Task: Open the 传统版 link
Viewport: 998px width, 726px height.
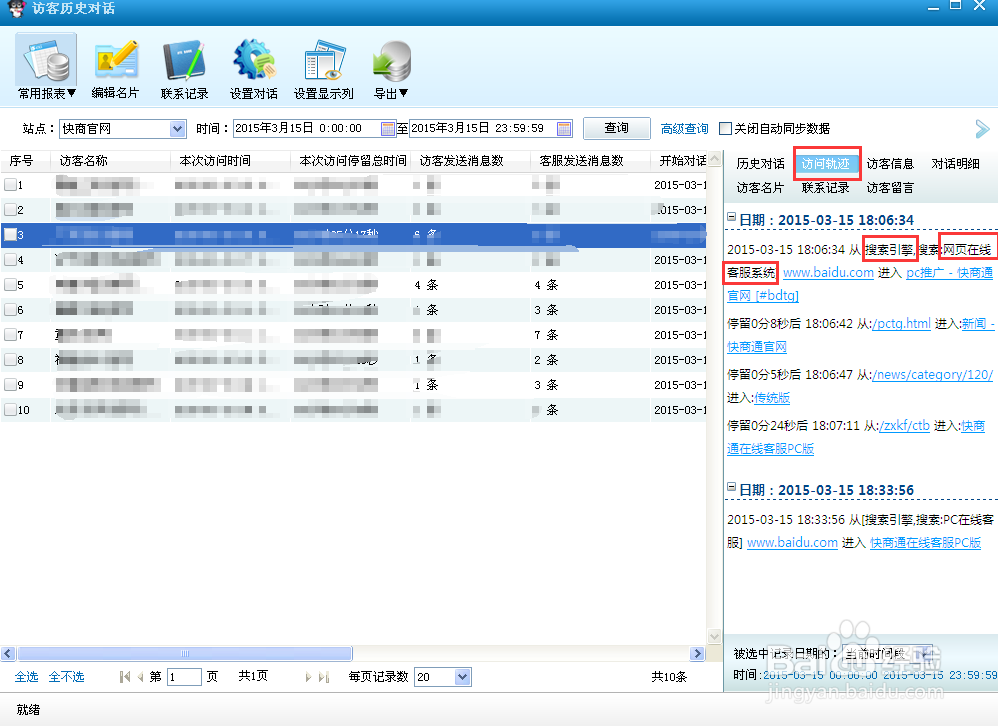Action: pyautogui.click(x=772, y=398)
